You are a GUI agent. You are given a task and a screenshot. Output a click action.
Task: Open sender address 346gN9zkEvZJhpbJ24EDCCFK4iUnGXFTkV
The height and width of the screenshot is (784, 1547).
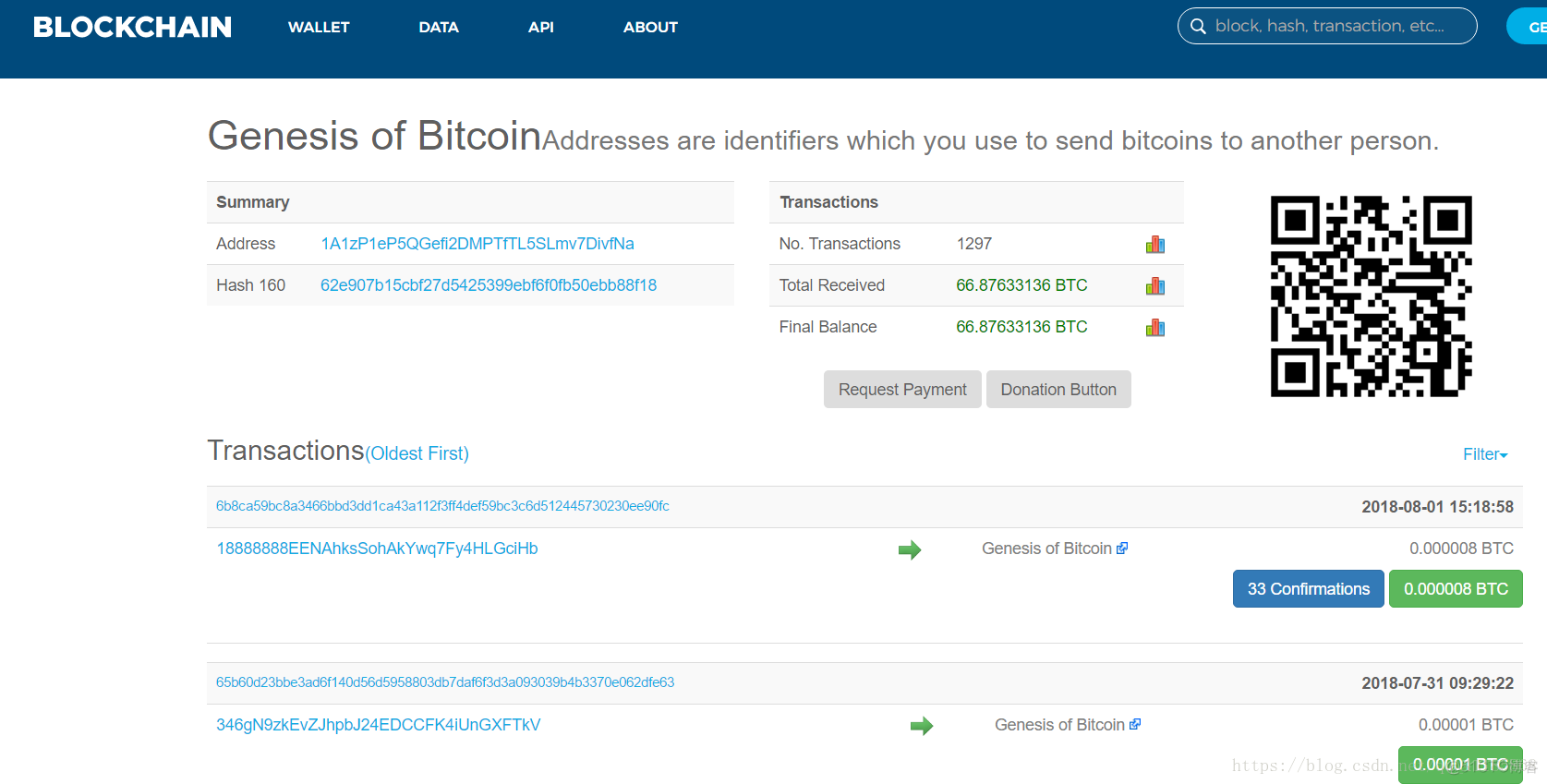(x=379, y=725)
